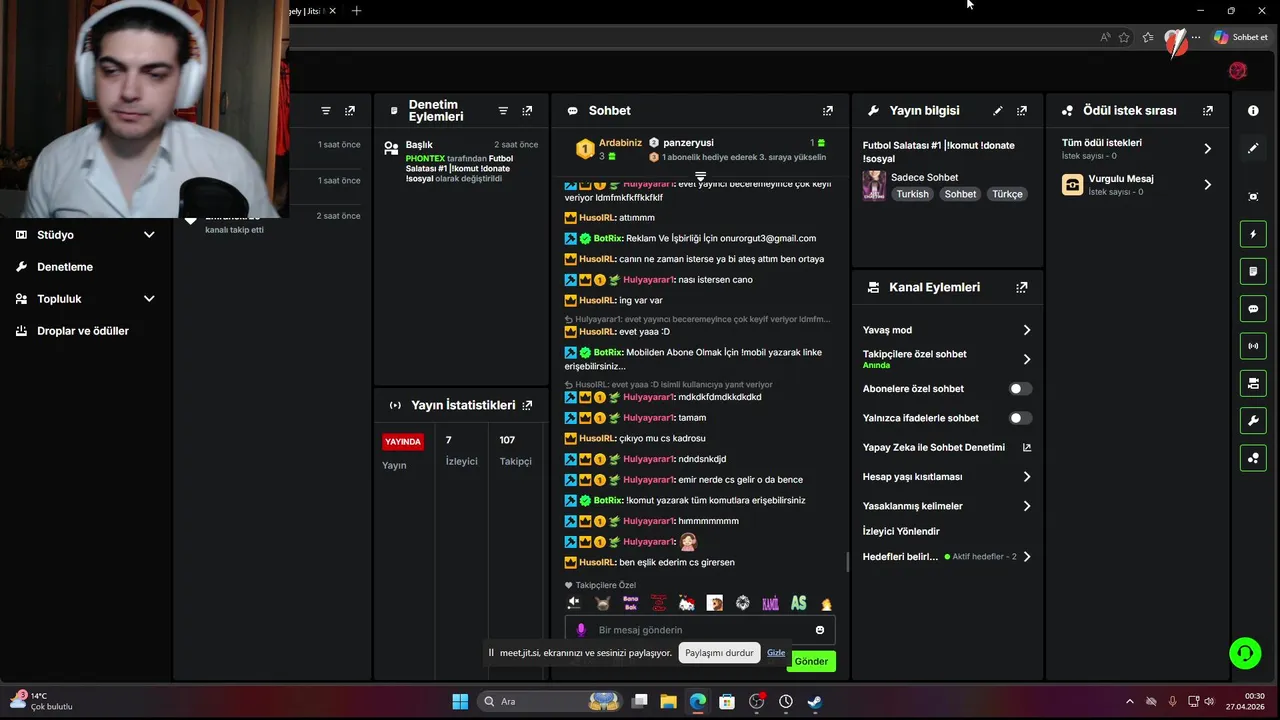
Task: Click the green Gönder button
Action: pos(811,661)
